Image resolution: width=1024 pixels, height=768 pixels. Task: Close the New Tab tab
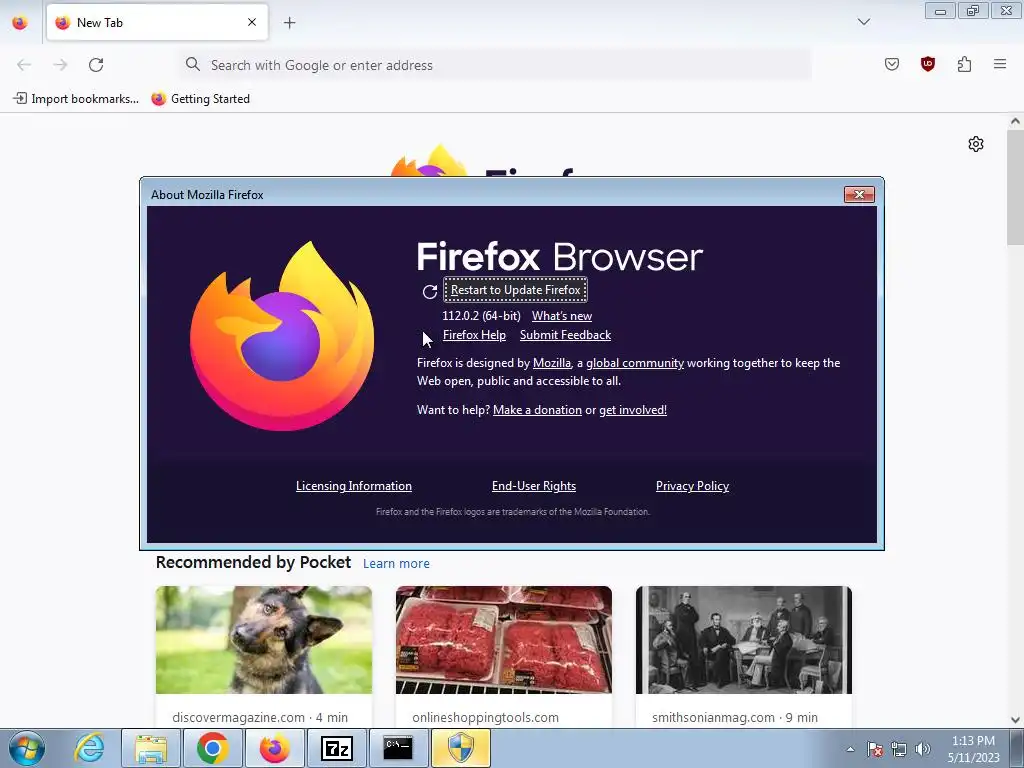click(x=252, y=22)
